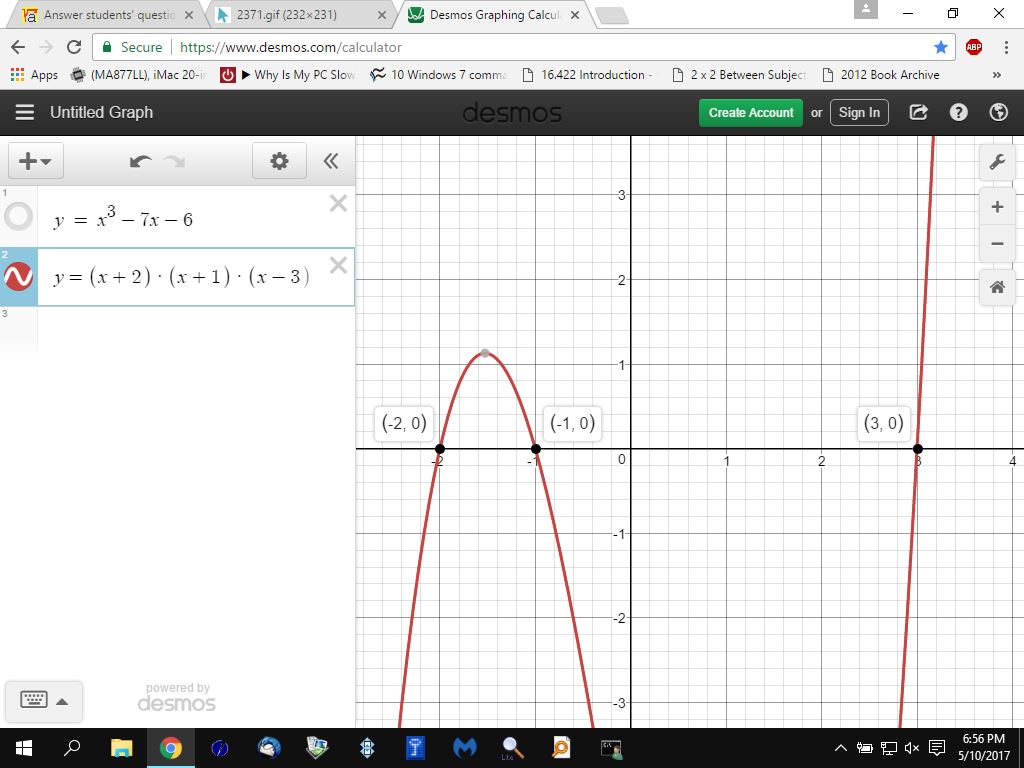View the Secure site info padlock
This screenshot has height=768, width=1024.
click(106, 47)
